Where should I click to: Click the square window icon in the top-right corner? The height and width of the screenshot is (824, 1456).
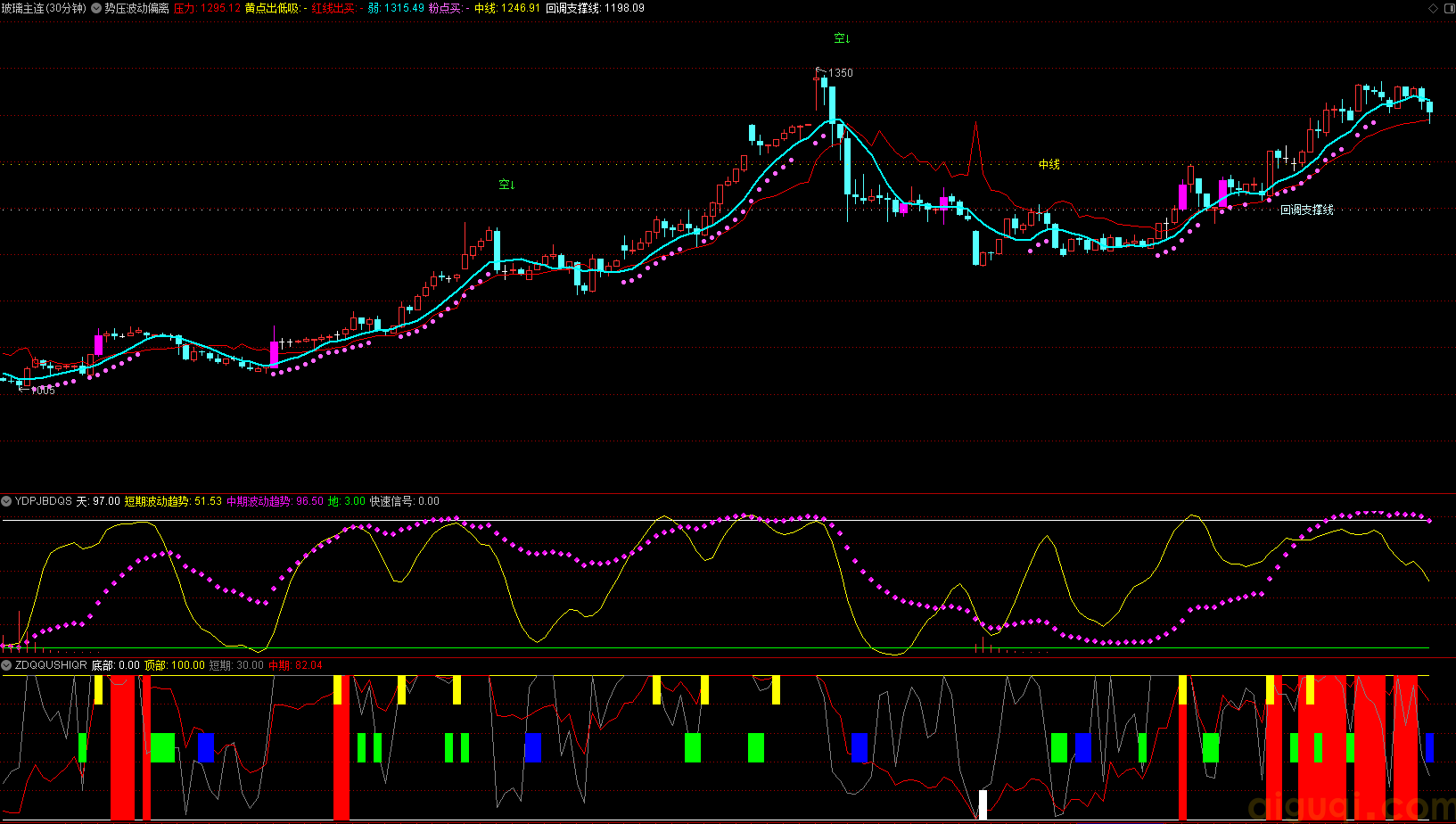point(1448,8)
